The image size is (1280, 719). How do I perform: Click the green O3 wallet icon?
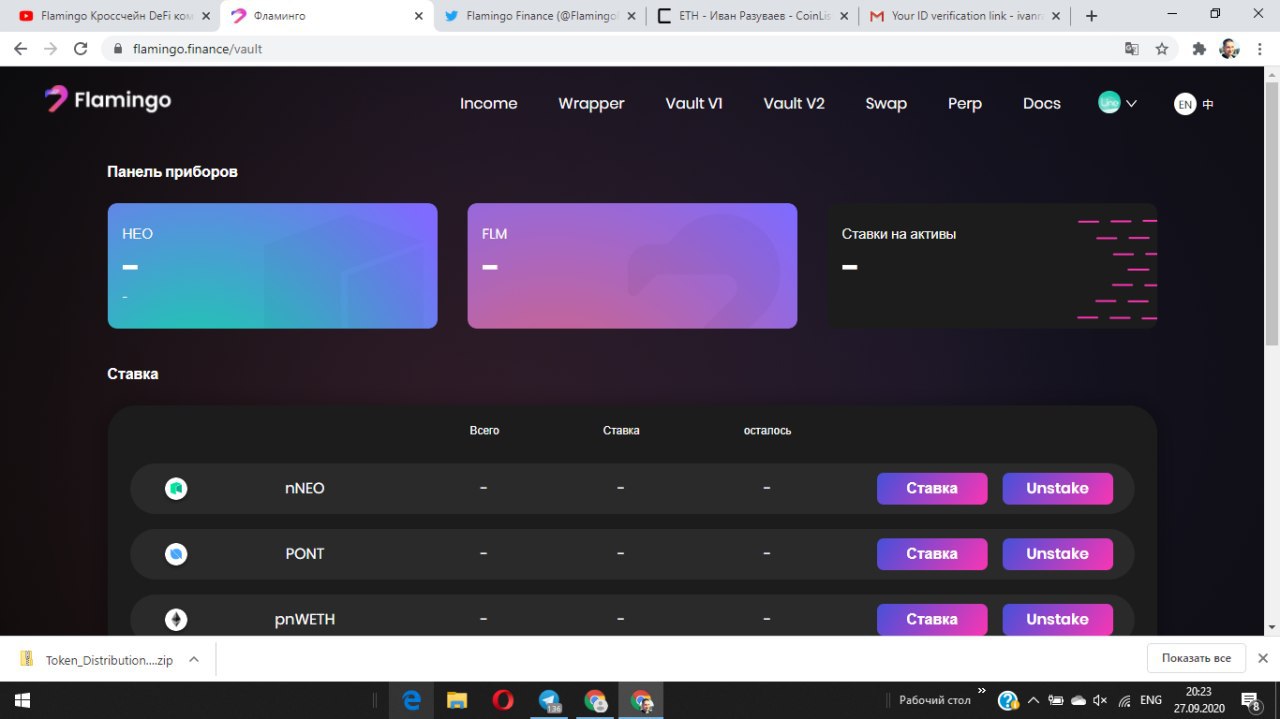[x=1109, y=103]
